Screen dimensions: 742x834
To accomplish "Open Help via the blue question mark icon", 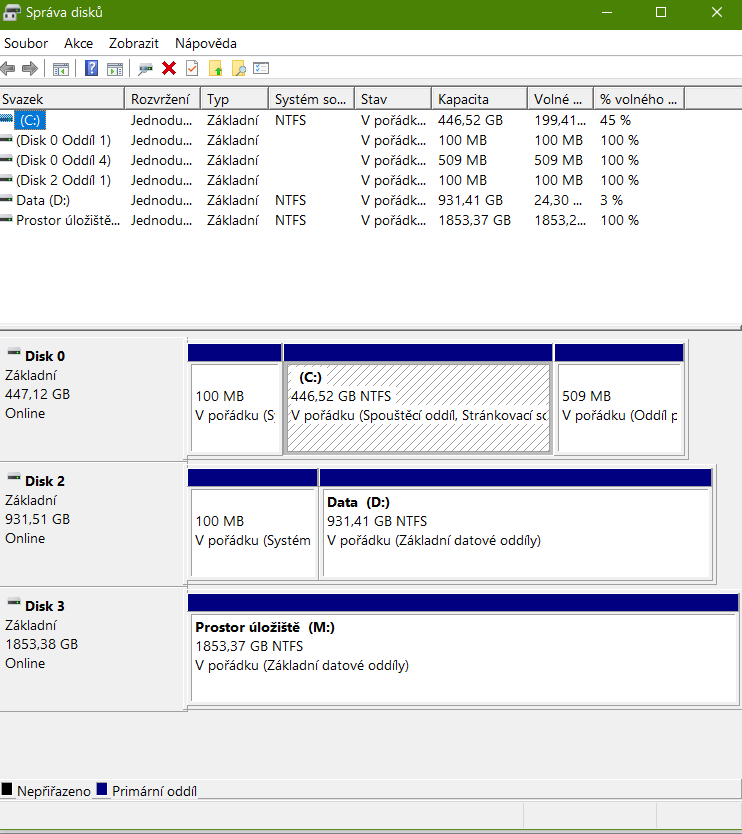I will [92, 68].
